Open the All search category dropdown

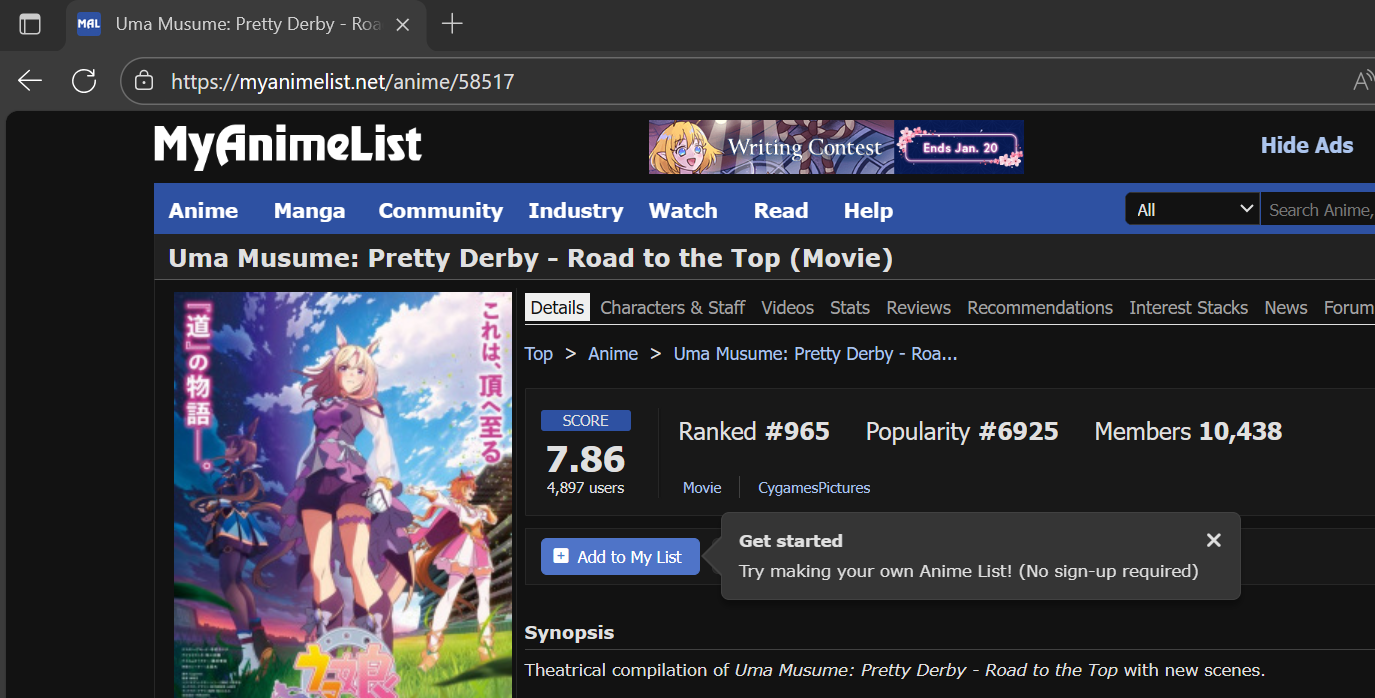1192,209
